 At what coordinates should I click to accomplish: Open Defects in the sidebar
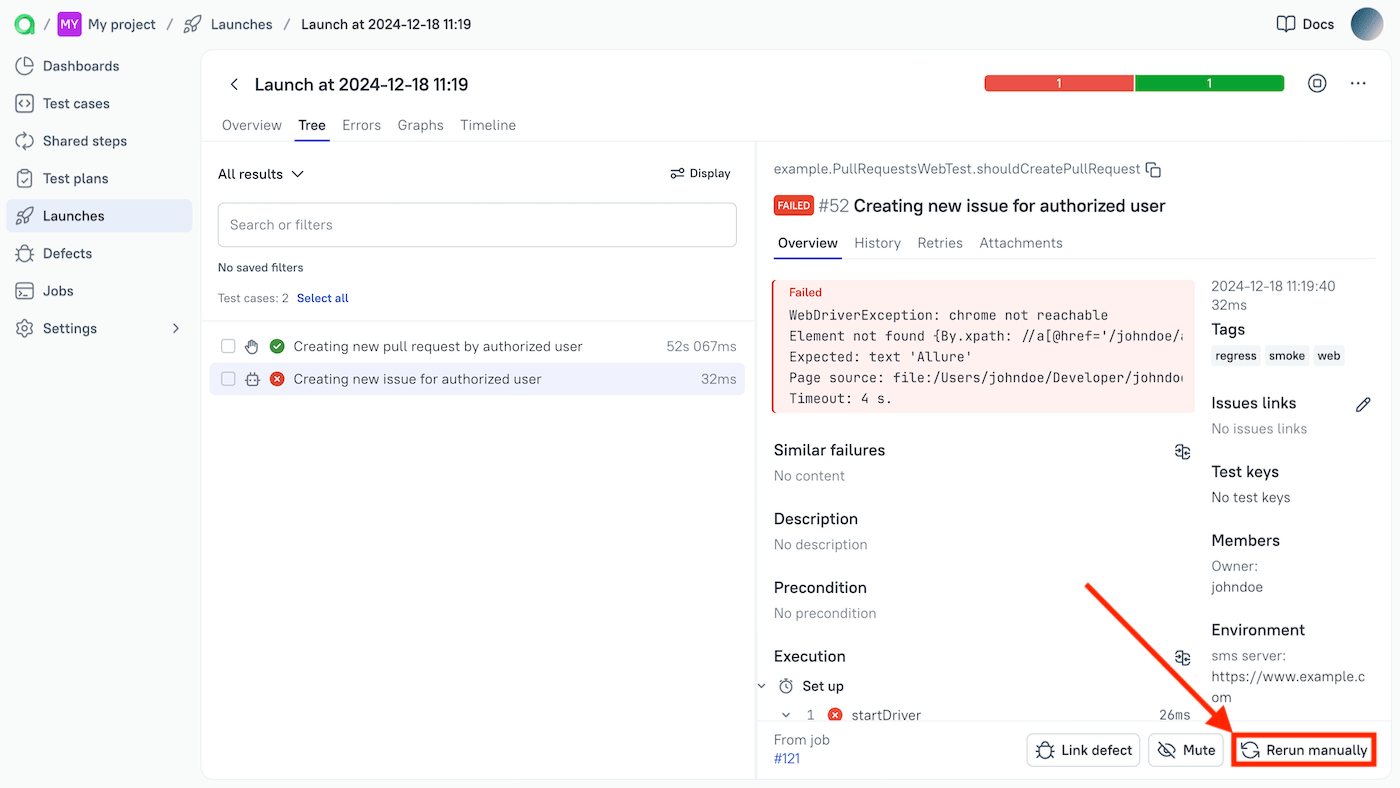(x=67, y=254)
